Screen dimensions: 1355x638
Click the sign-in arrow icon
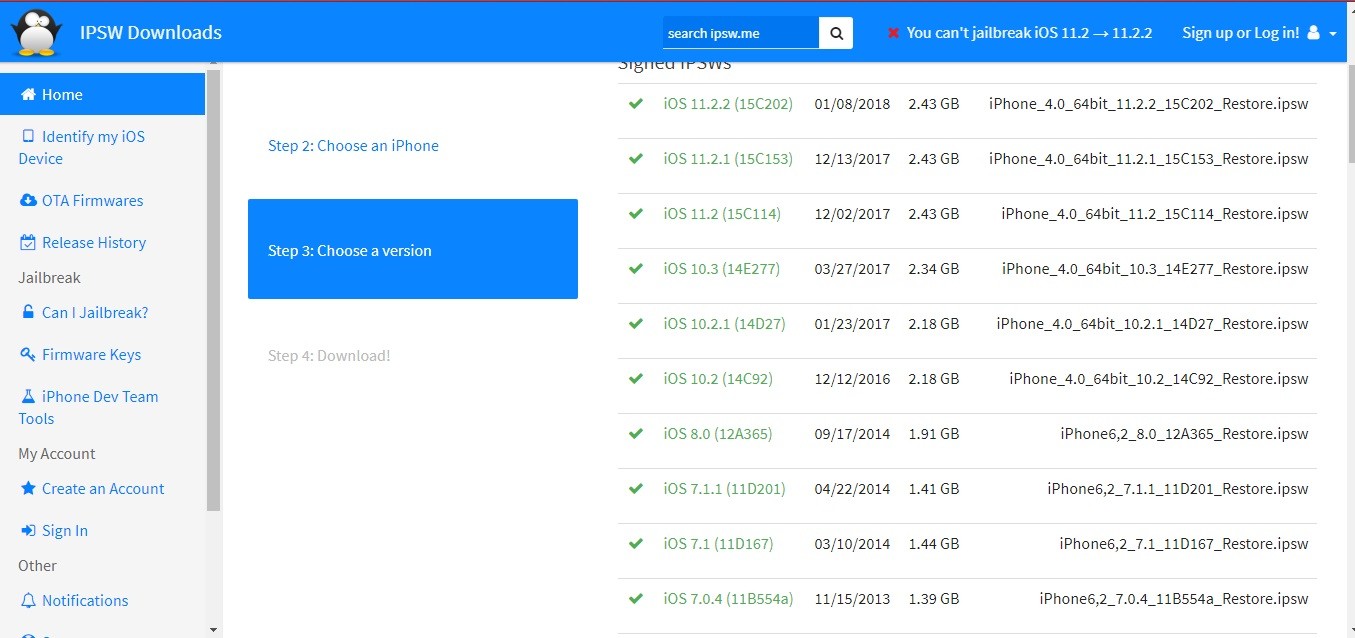tap(28, 530)
